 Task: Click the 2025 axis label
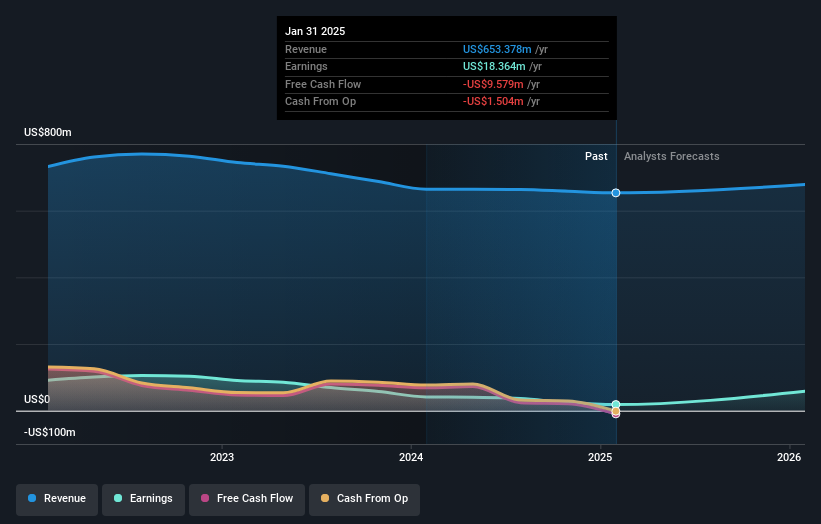[x=600, y=458]
